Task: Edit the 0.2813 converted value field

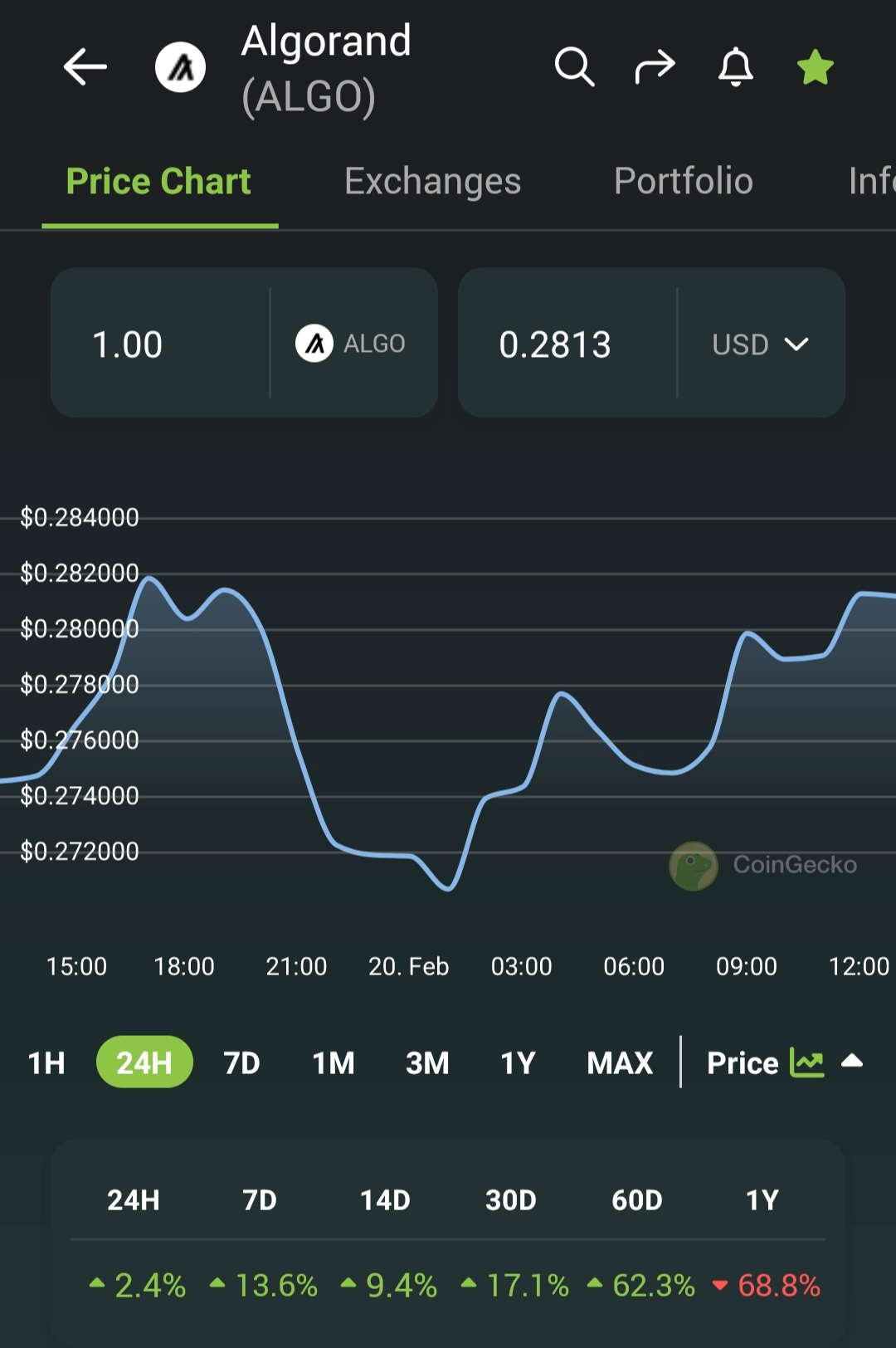Action: coord(567,343)
